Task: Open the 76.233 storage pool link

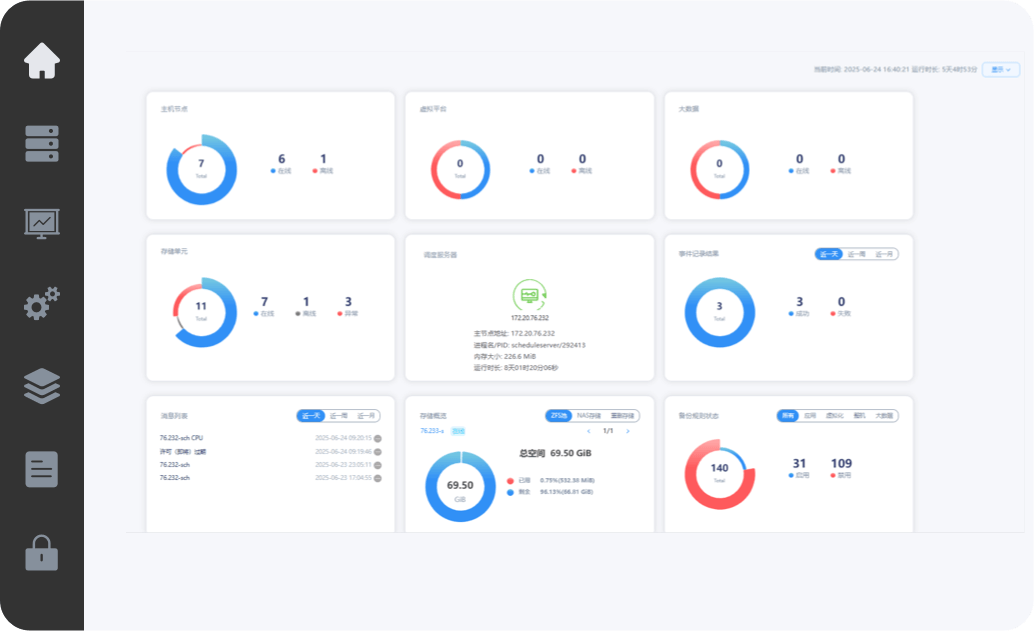Action: click(431, 431)
